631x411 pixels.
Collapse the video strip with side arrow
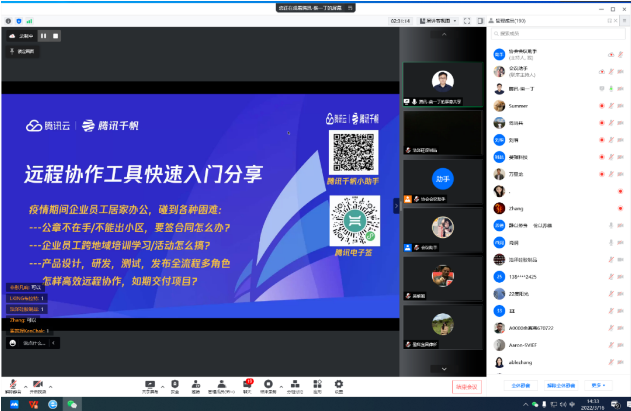pos(396,206)
